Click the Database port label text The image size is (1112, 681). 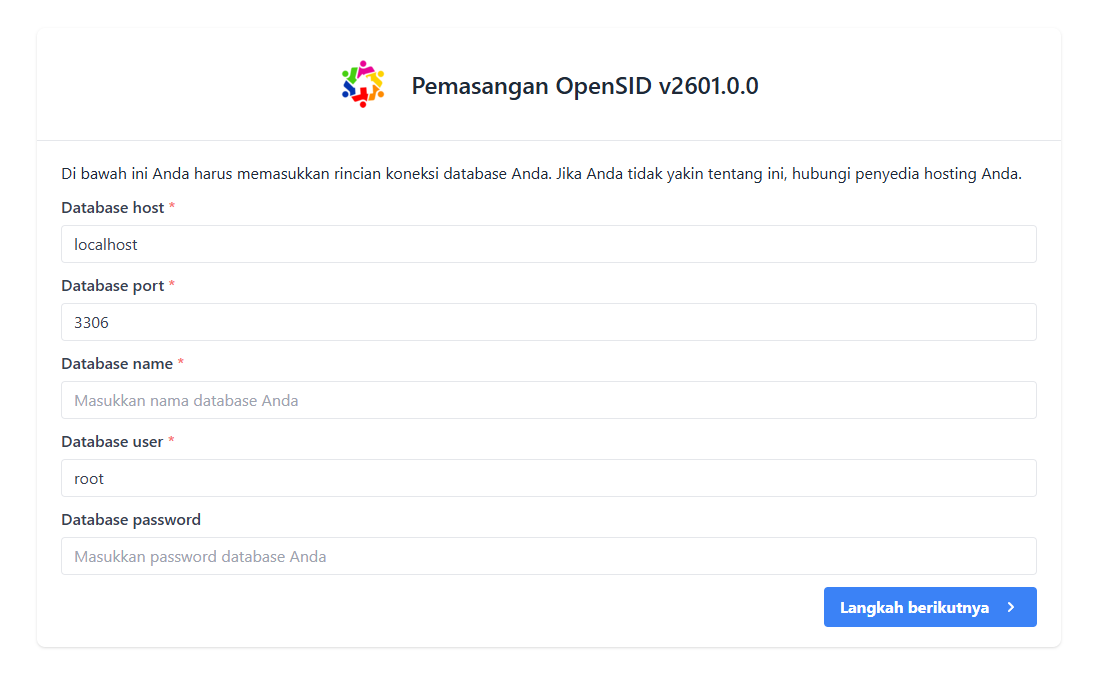112,286
